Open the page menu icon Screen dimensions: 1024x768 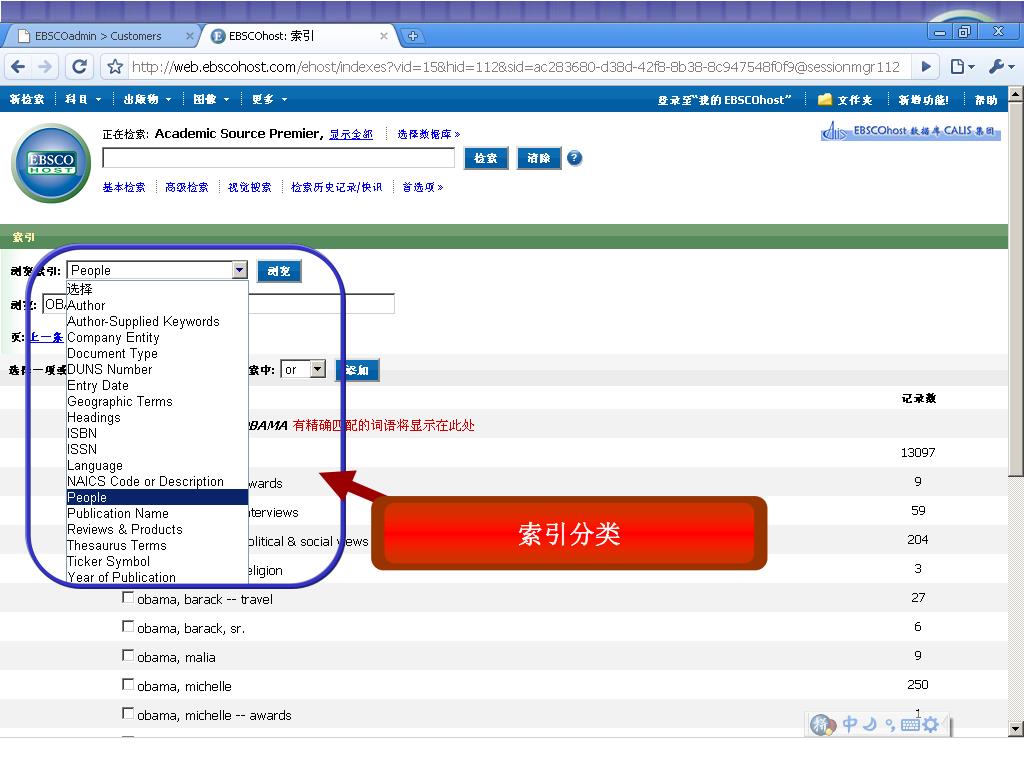coord(962,67)
